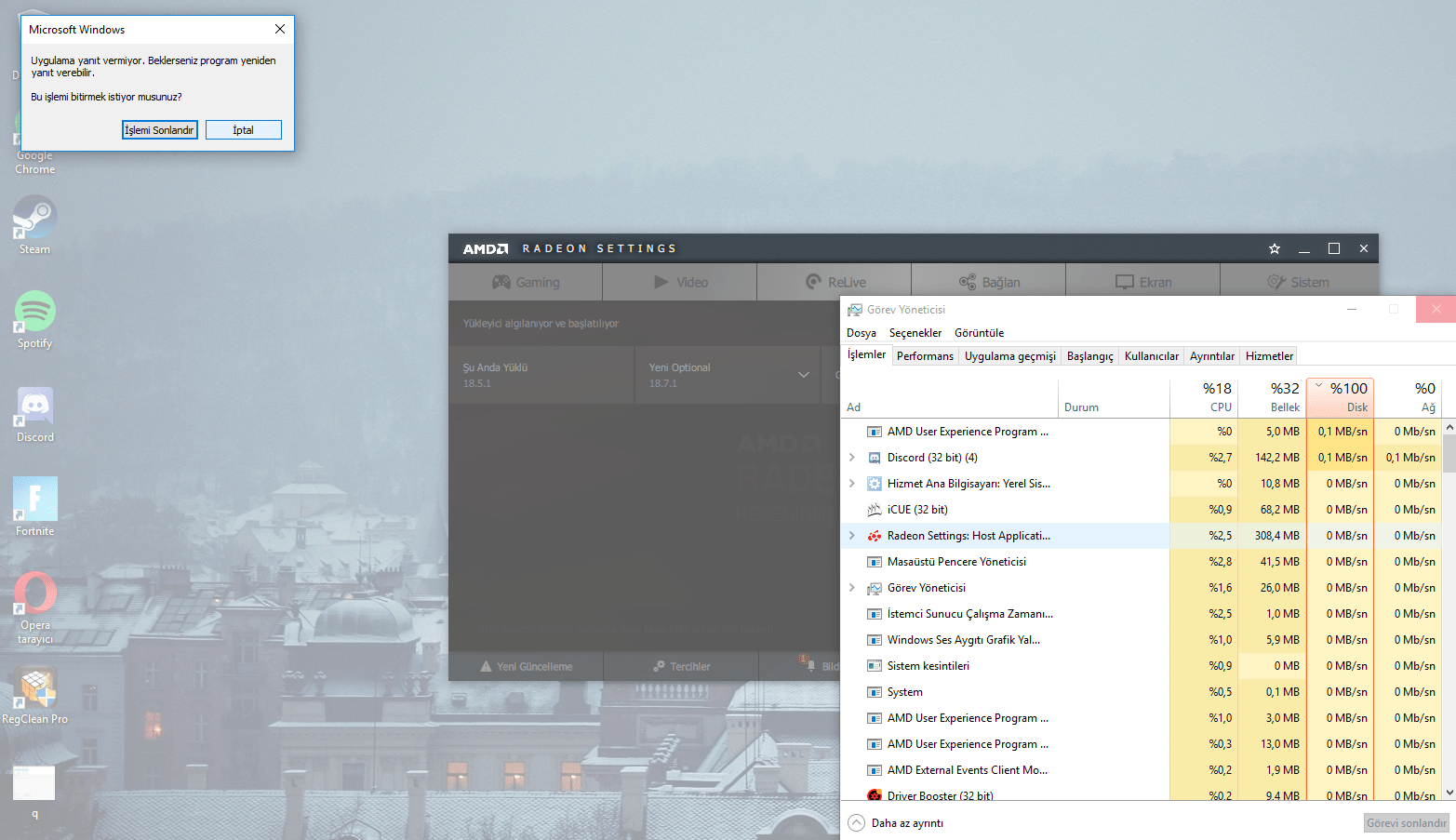Click Hizmet Ana Bilgisayarı gear icon
Screen dimensions: 1456x840
point(875,484)
